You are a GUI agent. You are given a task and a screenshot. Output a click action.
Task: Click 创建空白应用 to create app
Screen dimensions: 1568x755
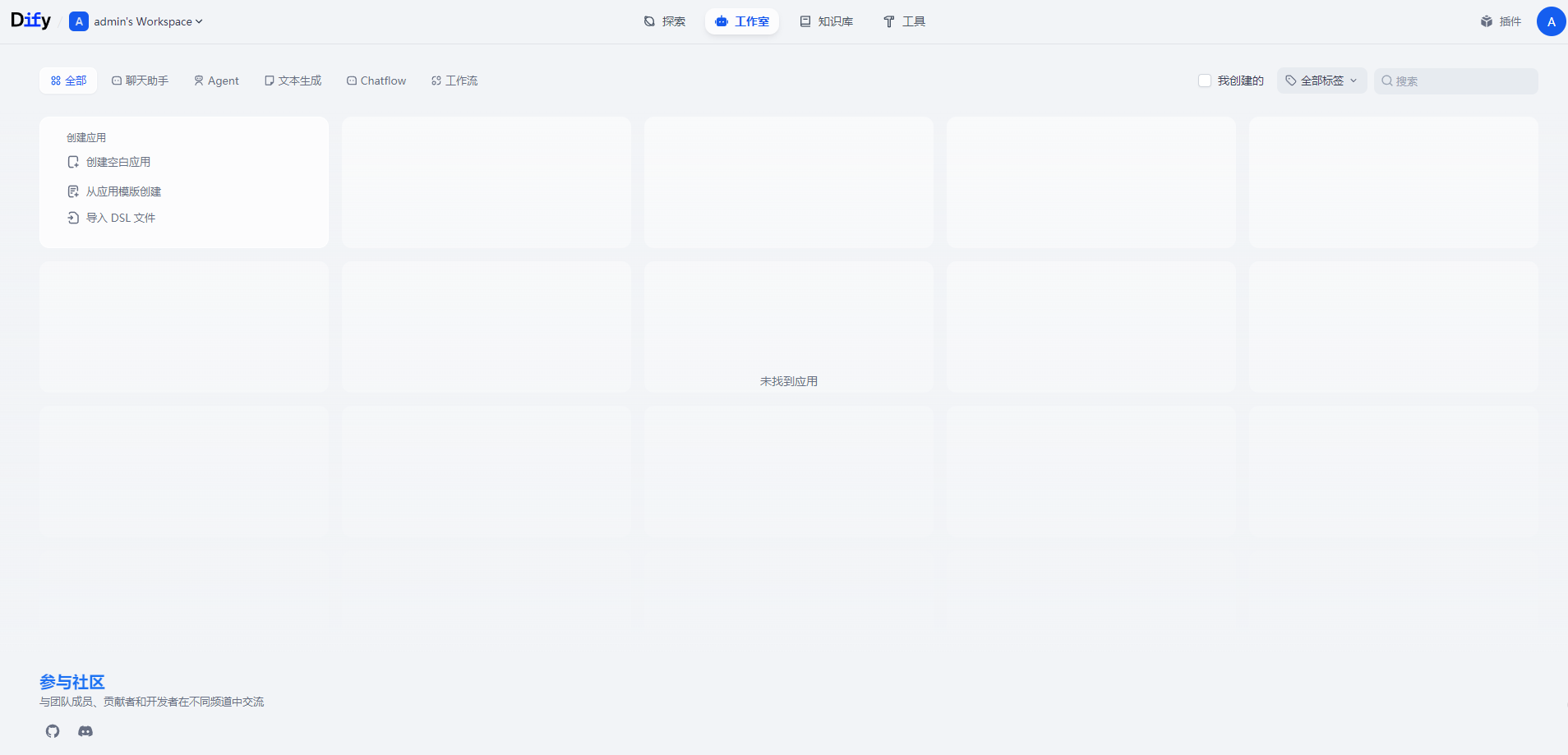point(118,162)
